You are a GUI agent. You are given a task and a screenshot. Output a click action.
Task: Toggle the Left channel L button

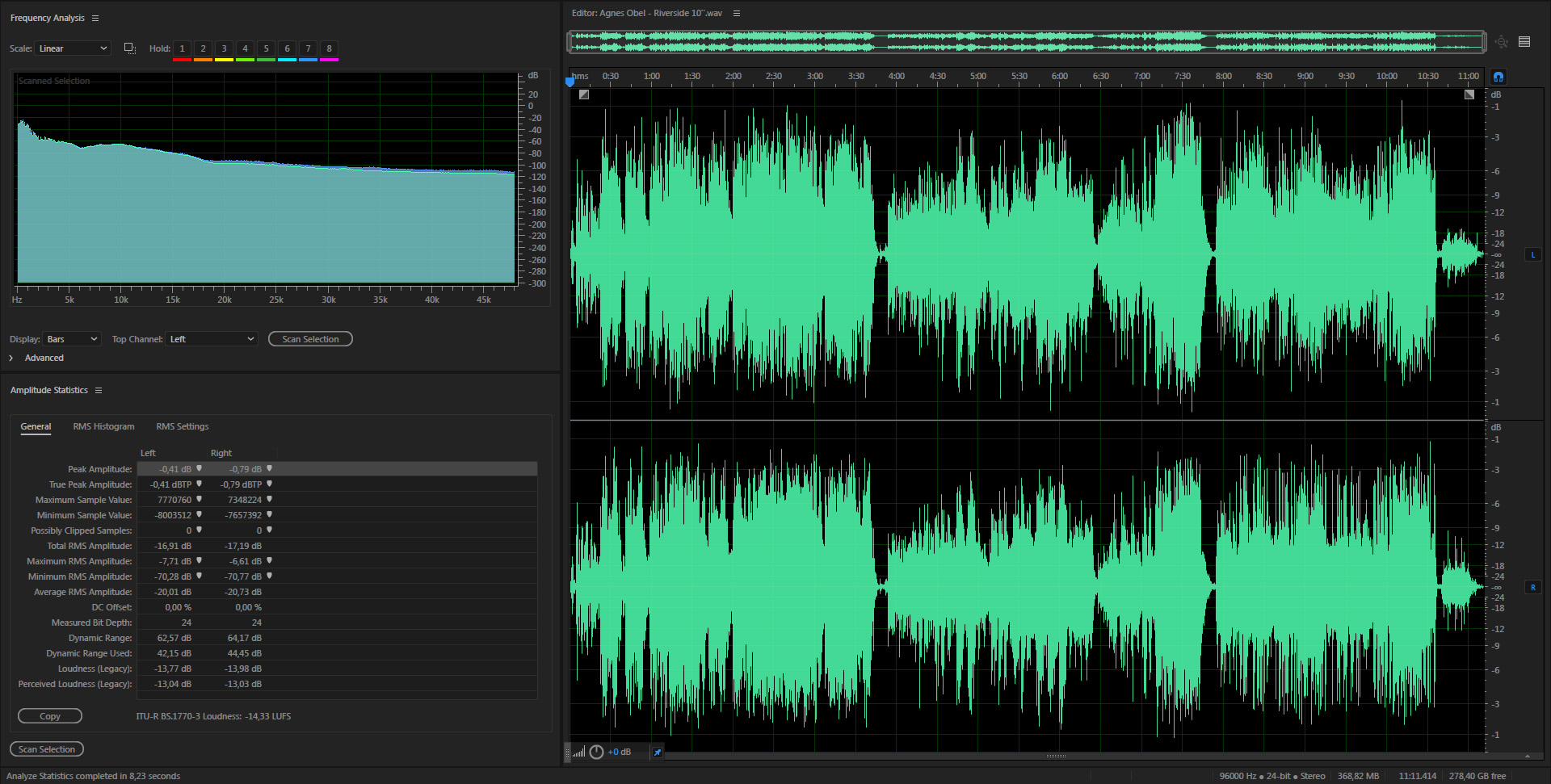pyautogui.click(x=1532, y=254)
